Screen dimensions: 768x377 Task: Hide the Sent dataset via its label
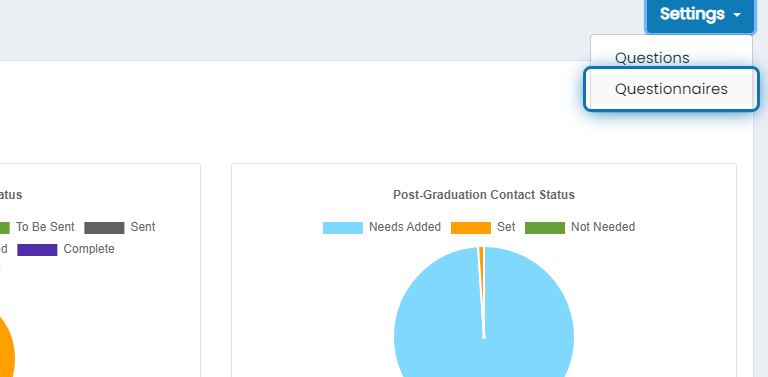tap(143, 227)
